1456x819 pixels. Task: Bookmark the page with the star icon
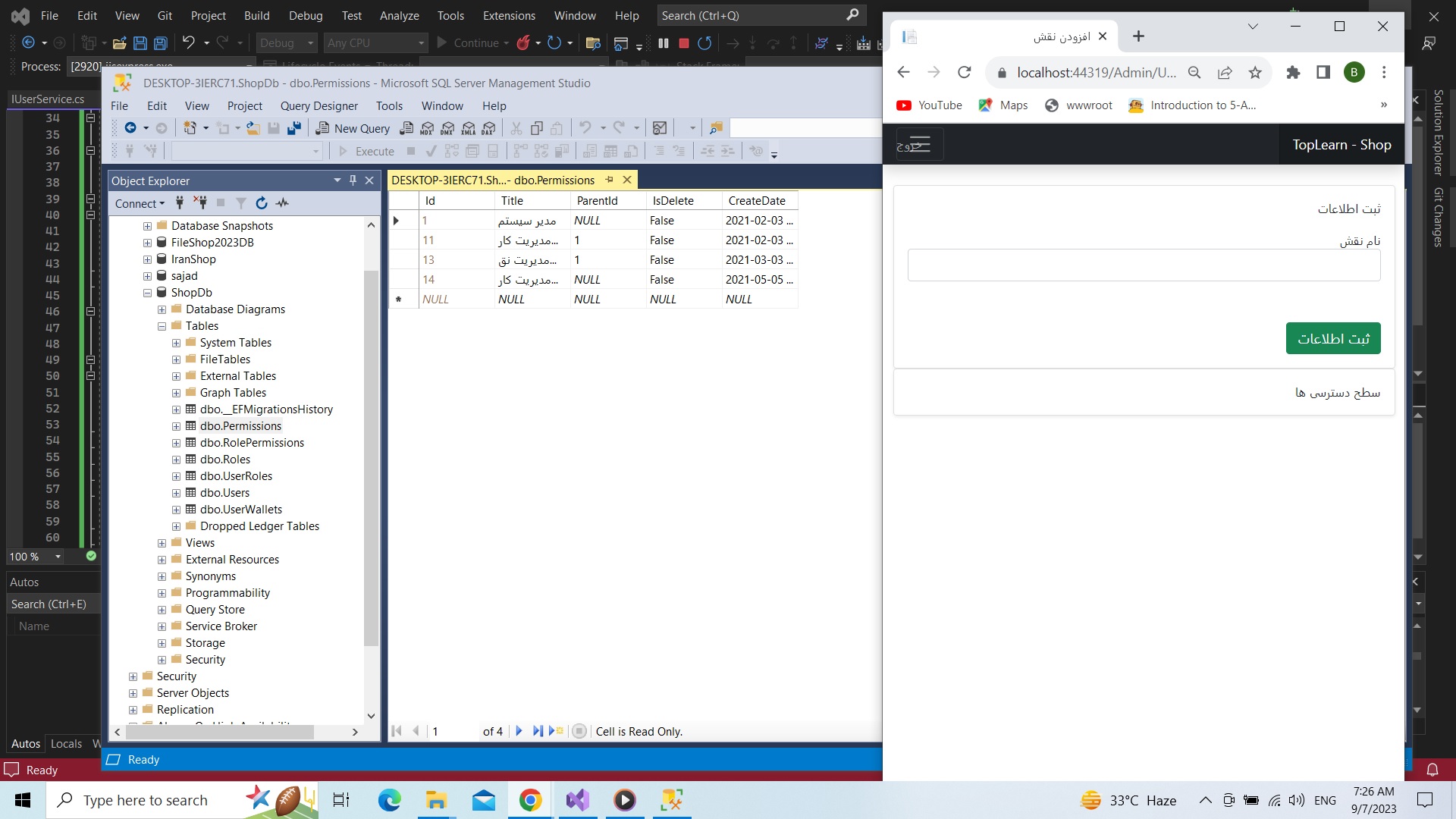pos(1255,73)
